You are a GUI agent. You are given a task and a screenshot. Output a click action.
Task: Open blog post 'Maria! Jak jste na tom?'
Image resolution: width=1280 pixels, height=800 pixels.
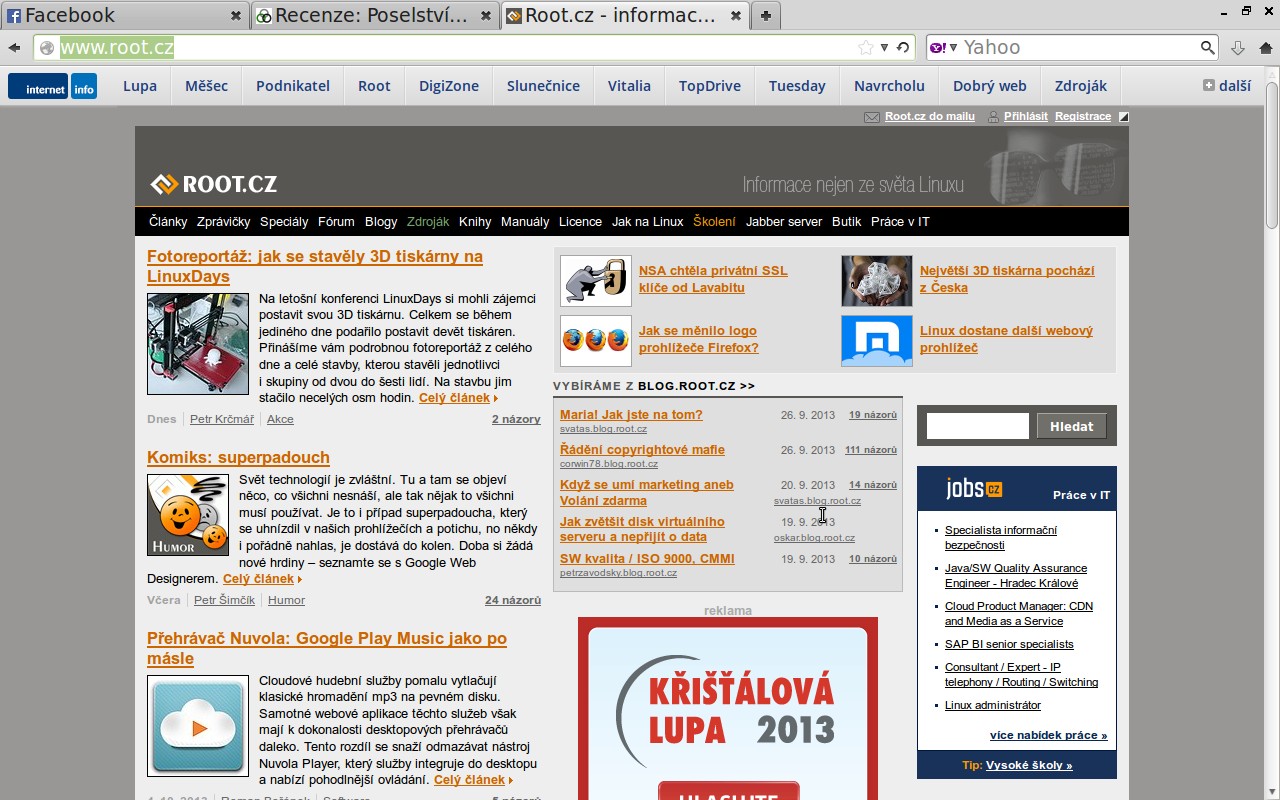pos(631,414)
